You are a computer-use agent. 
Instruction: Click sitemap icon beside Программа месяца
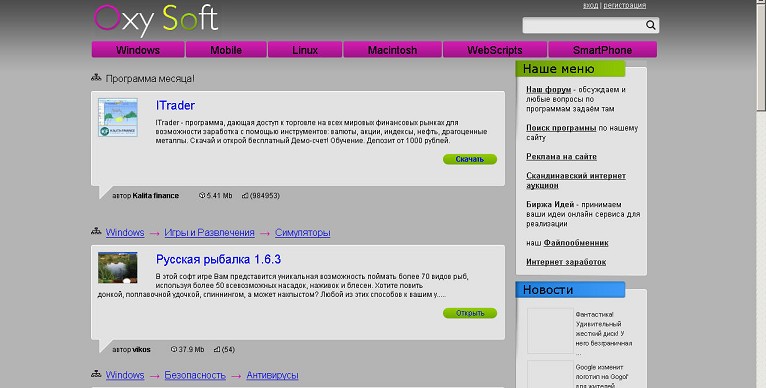point(96,77)
